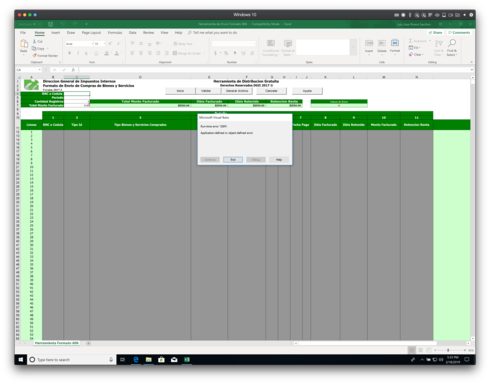Toggle underline formatting

[x=86, y=53]
